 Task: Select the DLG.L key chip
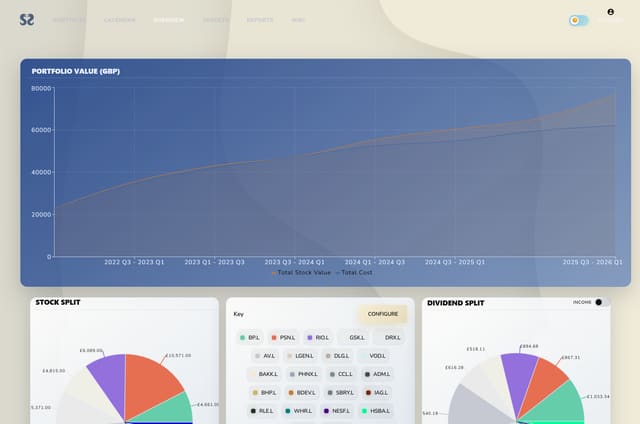338,356
